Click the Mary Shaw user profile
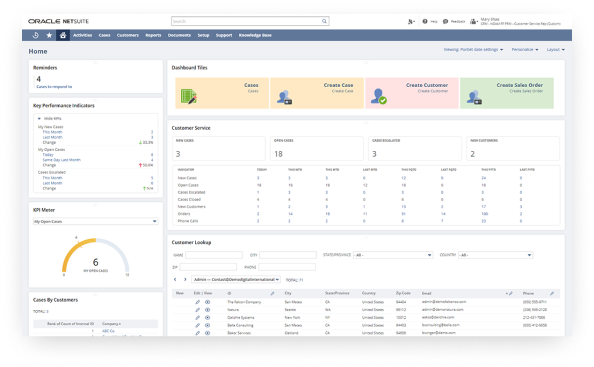The width and height of the screenshot is (594, 367). coord(520,22)
